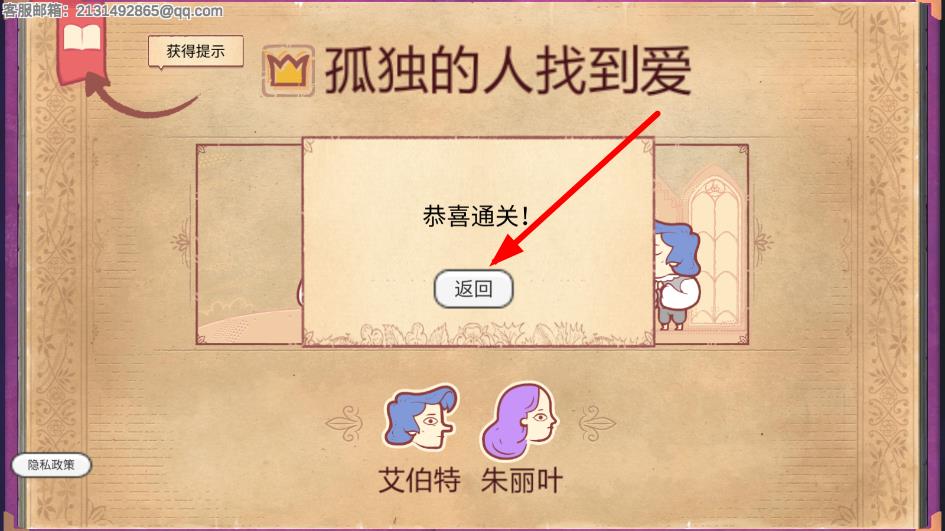Select the golden crown level icon

click(x=288, y=71)
